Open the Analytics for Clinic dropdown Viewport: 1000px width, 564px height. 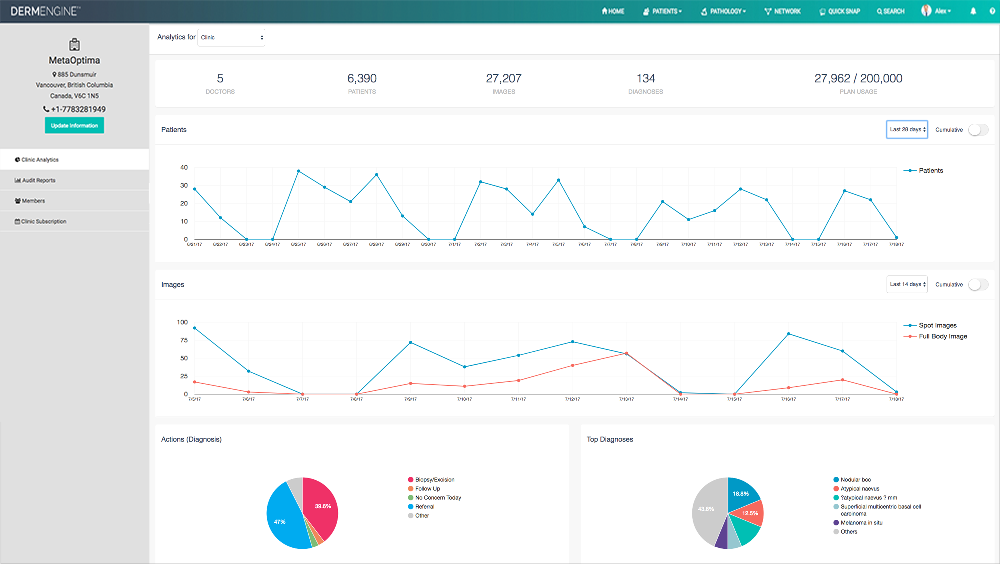[231, 37]
